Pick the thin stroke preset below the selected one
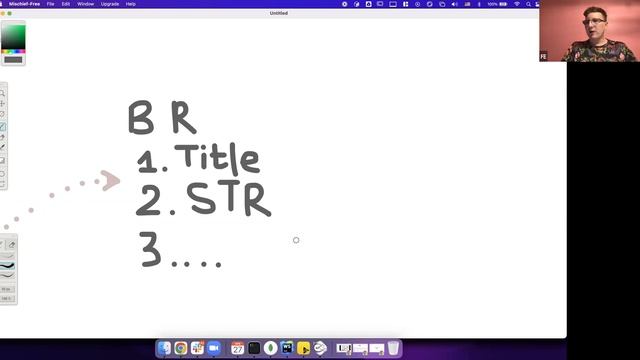The width and height of the screenshot is (640, 360). 7,276
